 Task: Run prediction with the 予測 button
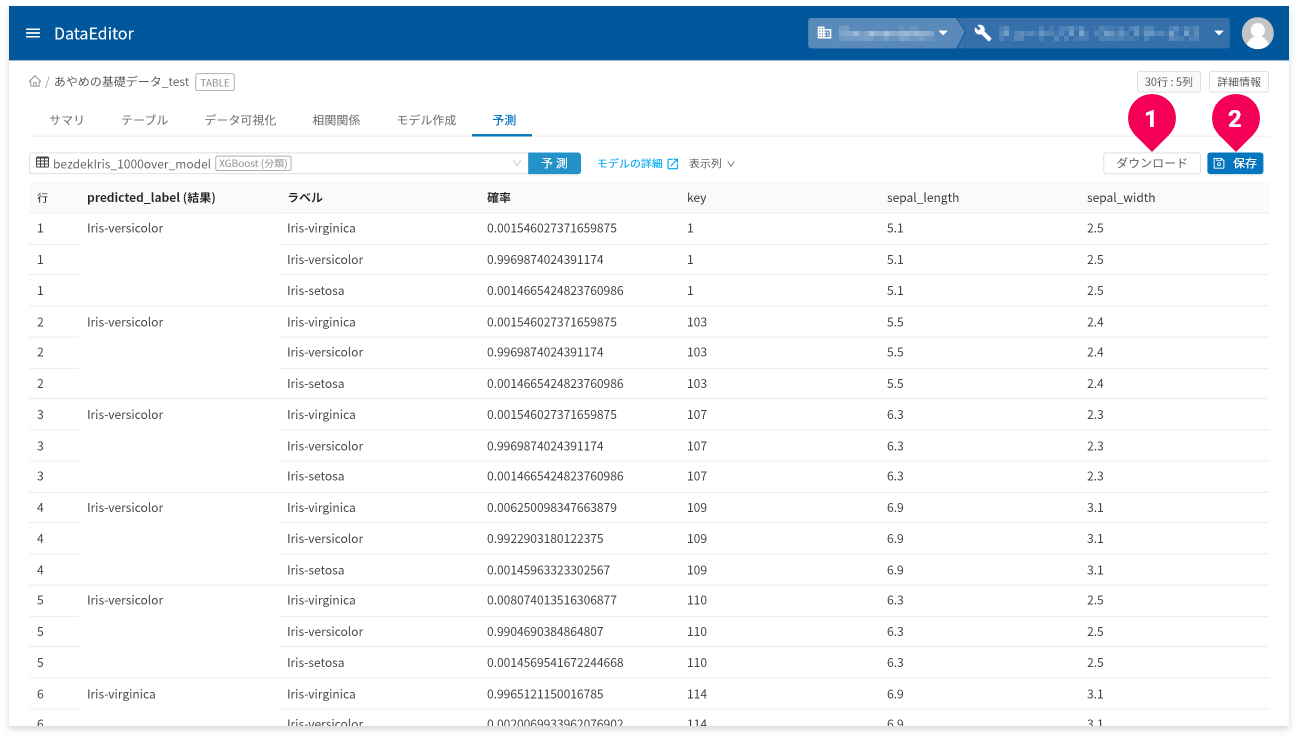pyautogui.click(x=554, y=163)
